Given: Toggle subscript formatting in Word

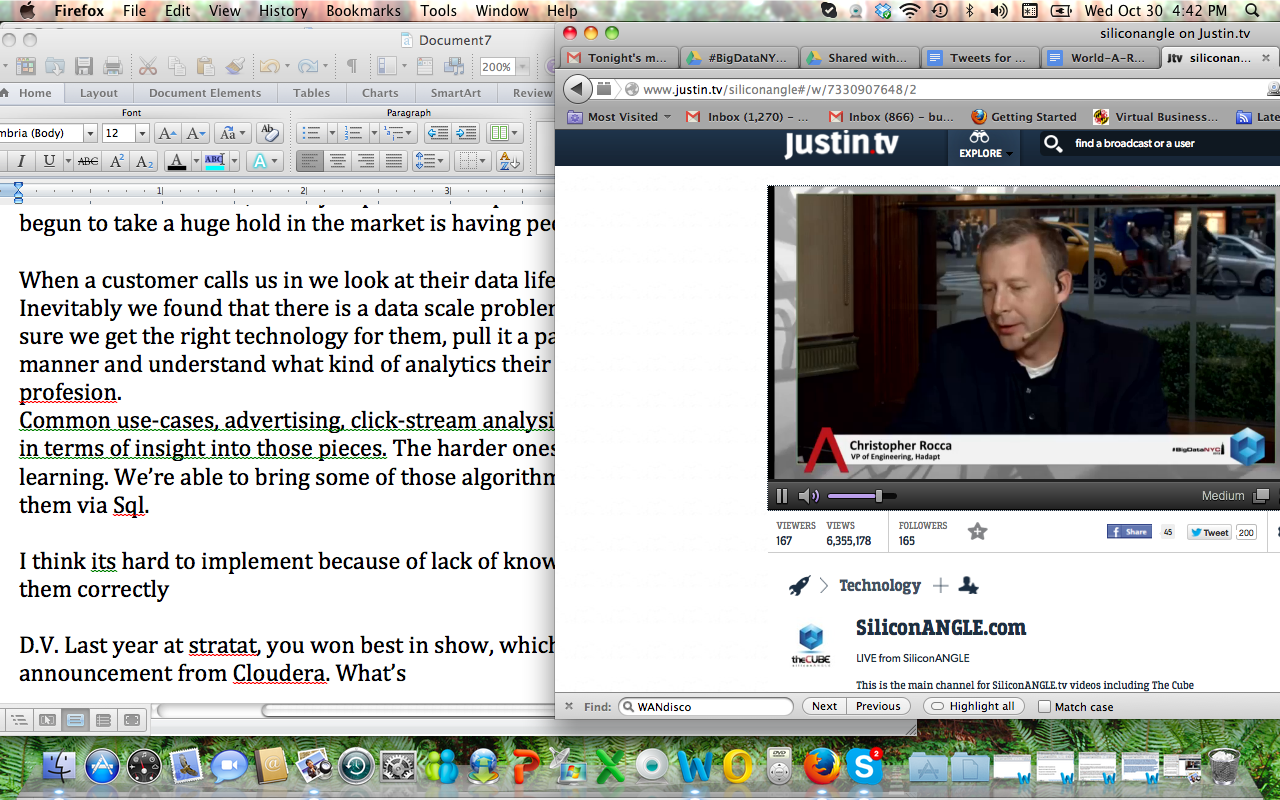Looking at the screenshot, I should point(145,161).
